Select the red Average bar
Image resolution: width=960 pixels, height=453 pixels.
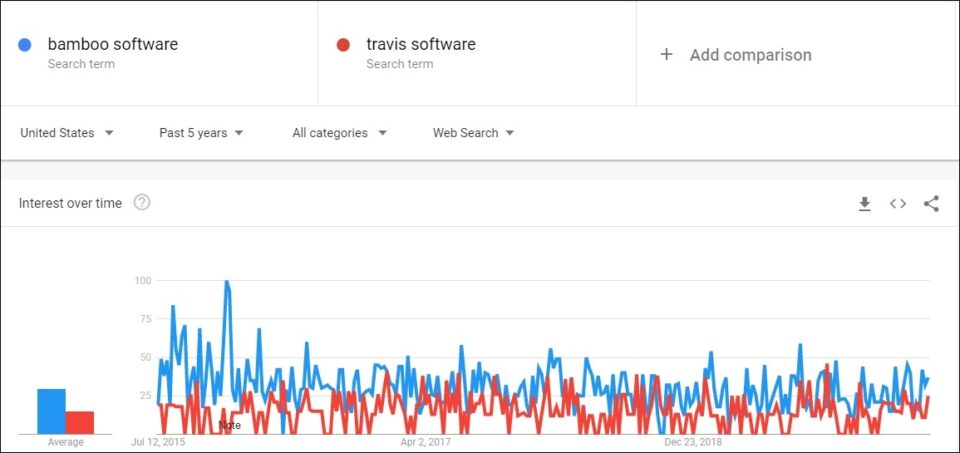80,422
